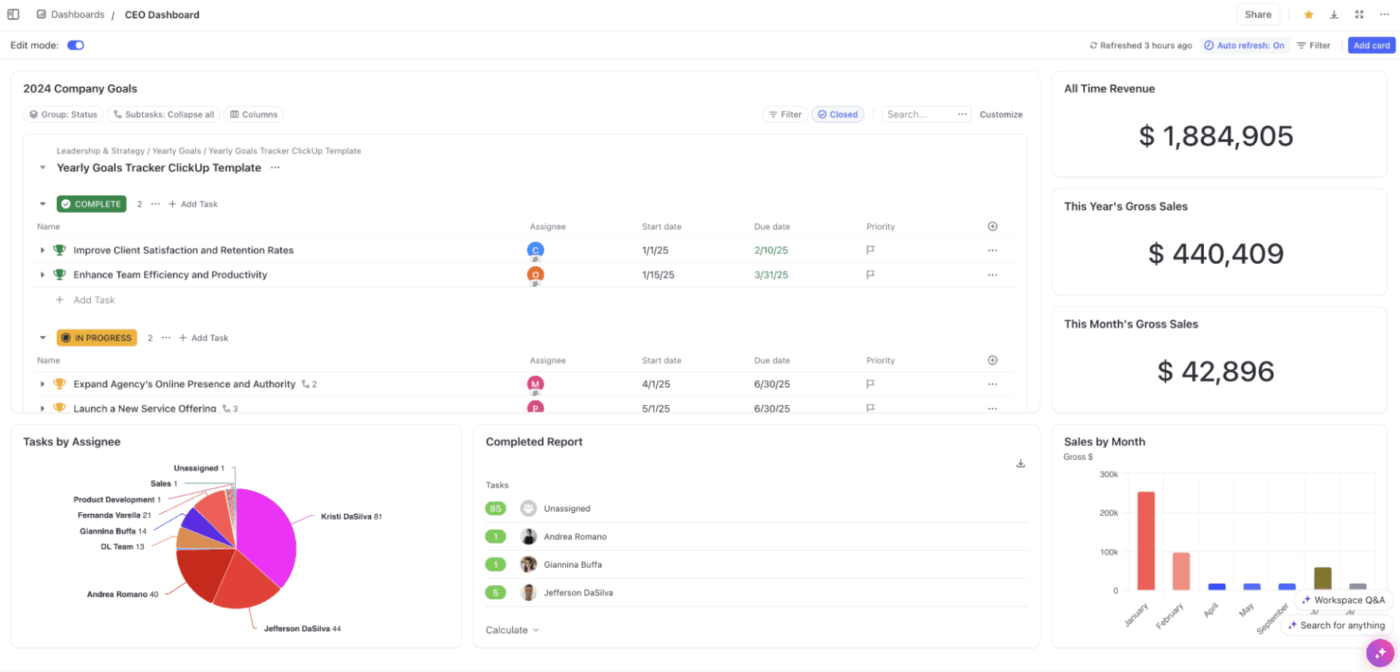Set priority flag on Improve Client Satisfaction task

[x=871, y=250]
